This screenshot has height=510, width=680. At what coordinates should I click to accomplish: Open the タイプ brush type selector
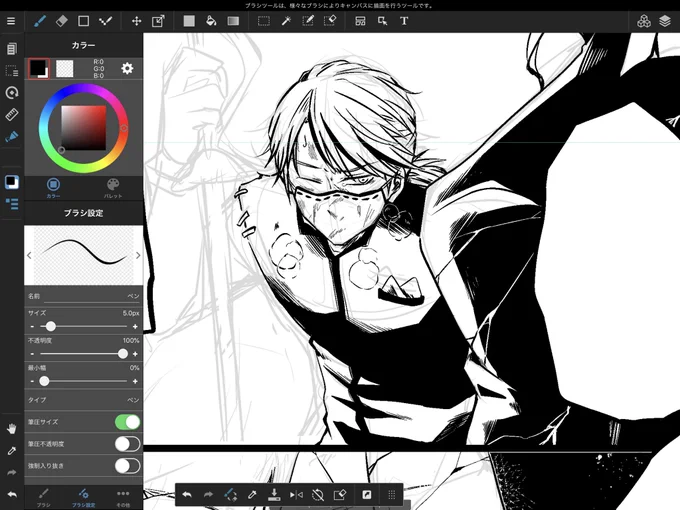pyautogui.click(x=84, y=400)
